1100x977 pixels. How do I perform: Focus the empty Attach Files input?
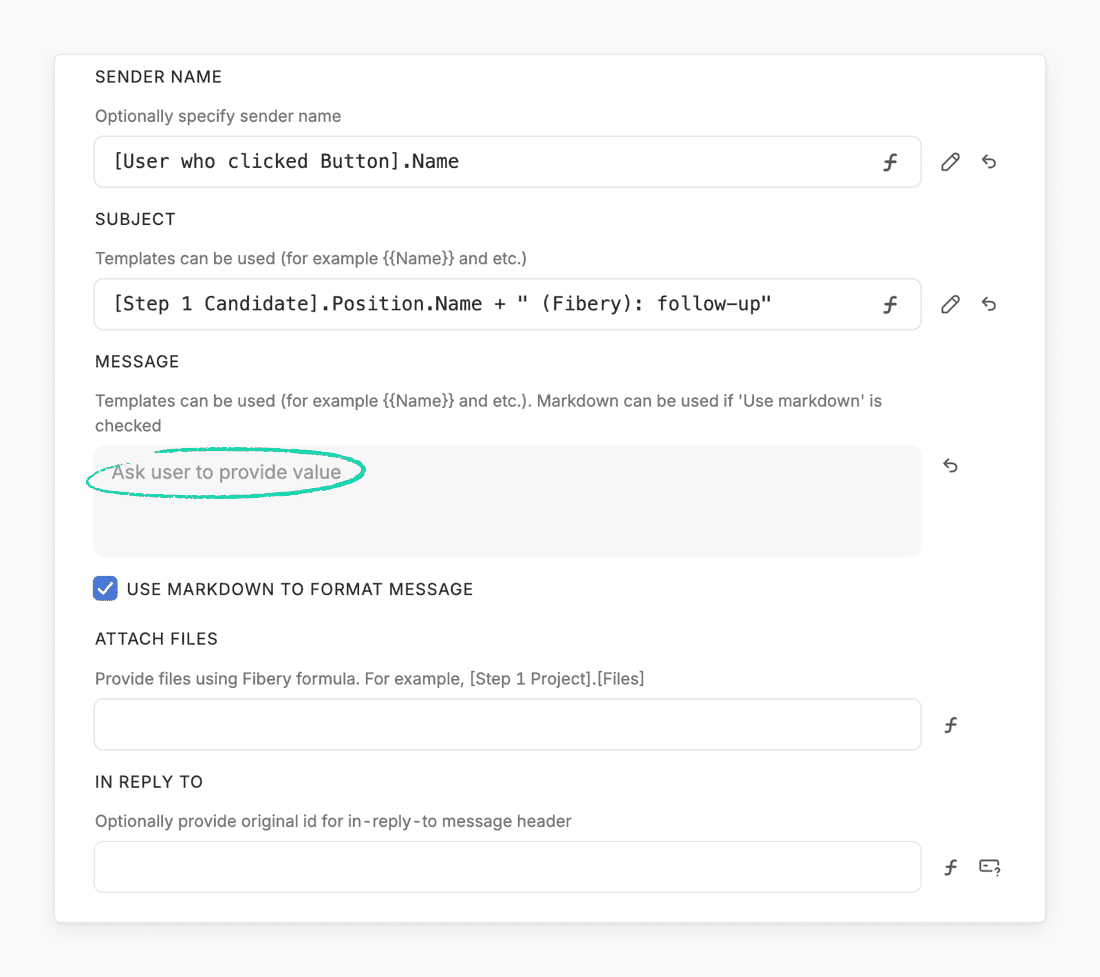coord(507,725)
